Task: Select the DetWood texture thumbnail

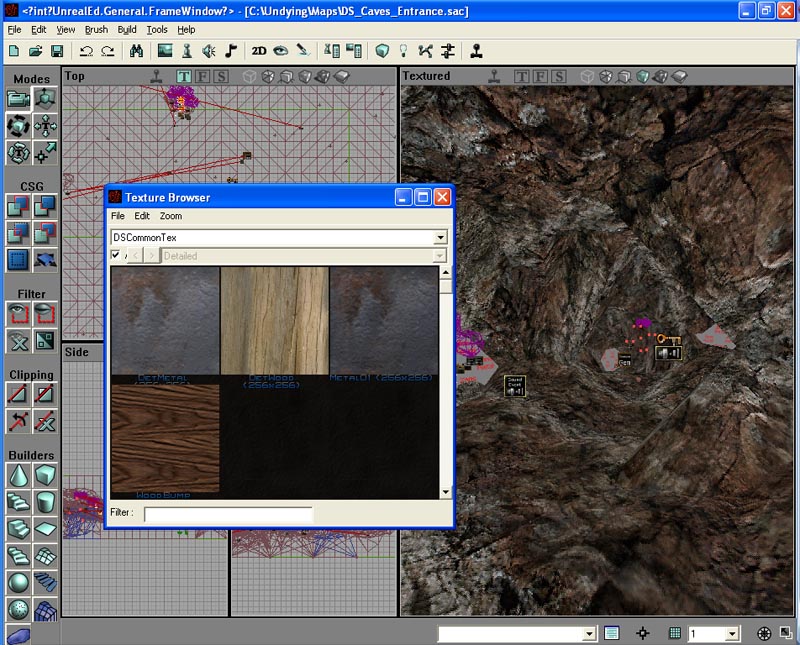Action: [x=274, y=321]
